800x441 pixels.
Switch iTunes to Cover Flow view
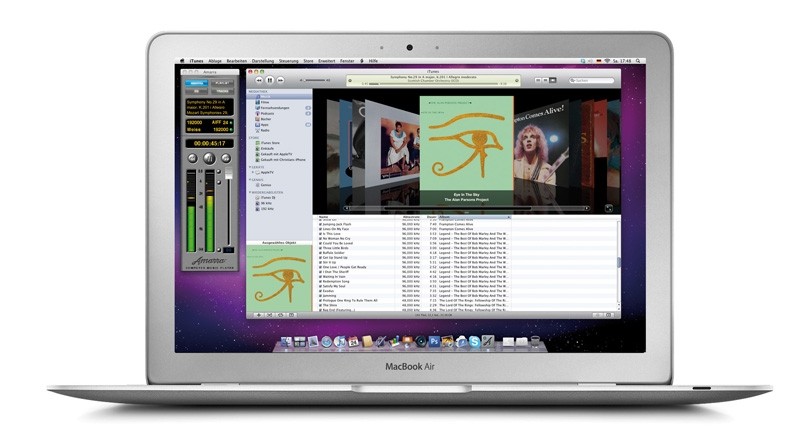(553, 80)
